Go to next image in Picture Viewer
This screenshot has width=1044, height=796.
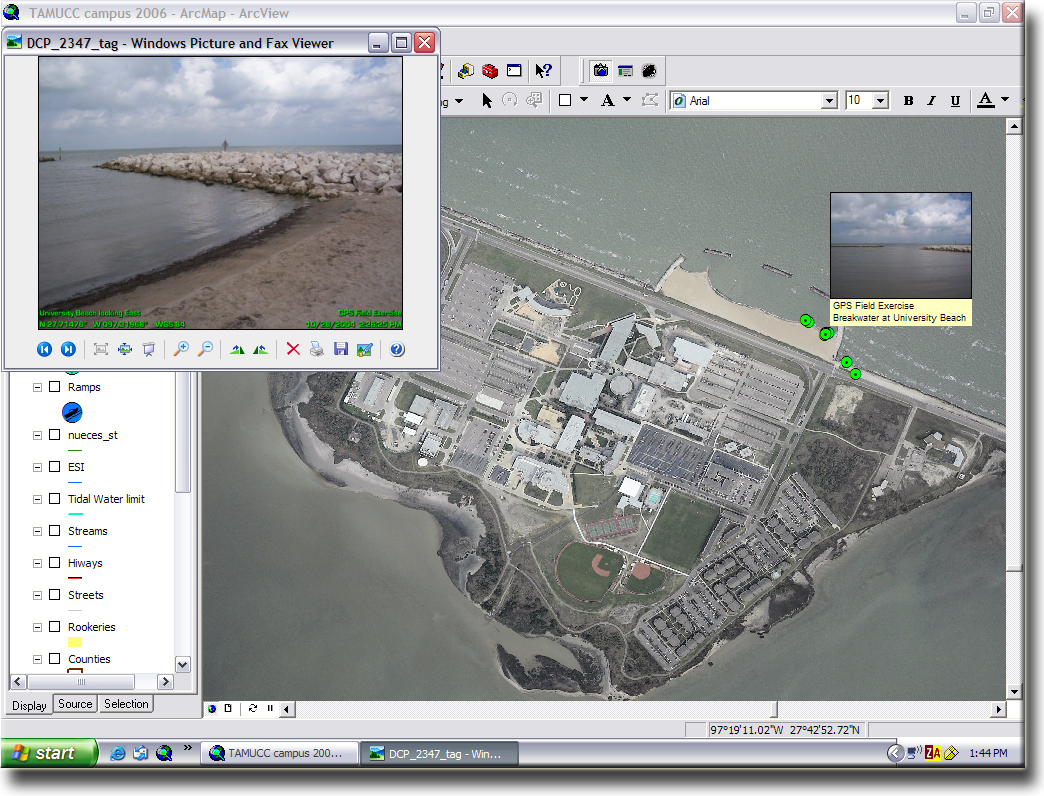coord(68,349)
